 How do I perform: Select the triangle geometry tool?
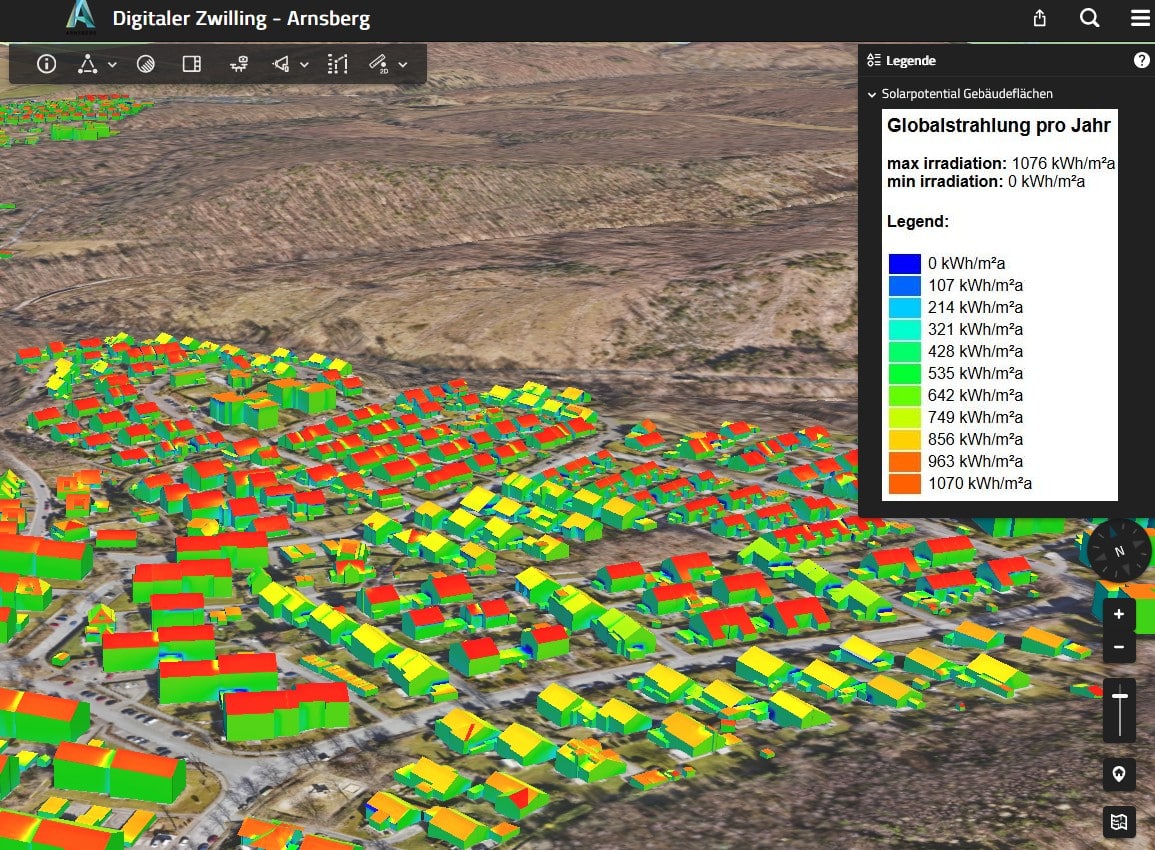point(88,64)
